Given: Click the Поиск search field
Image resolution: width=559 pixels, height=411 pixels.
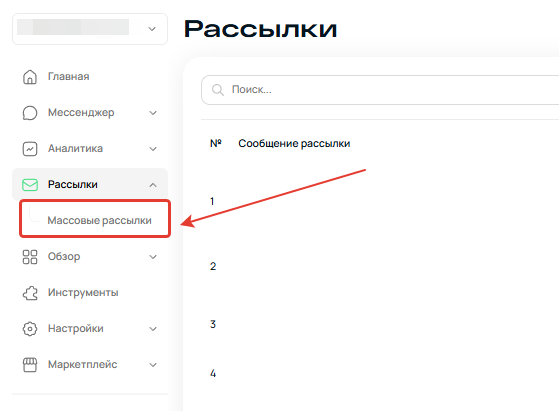Looking at the screenshot, I should (x=380, y=90).
